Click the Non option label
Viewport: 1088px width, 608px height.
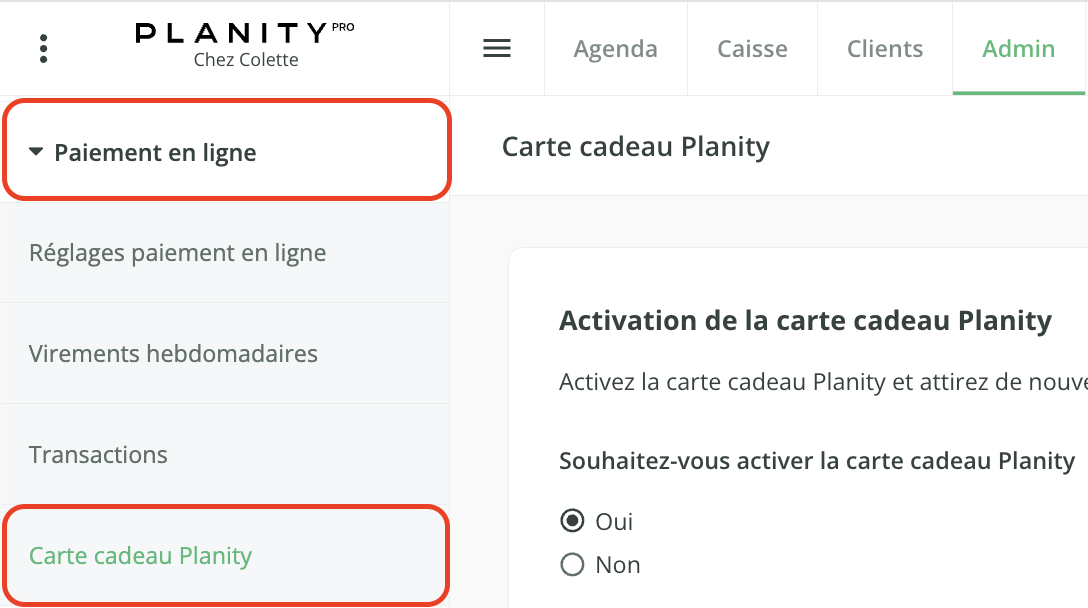click(x=618, y=565)
